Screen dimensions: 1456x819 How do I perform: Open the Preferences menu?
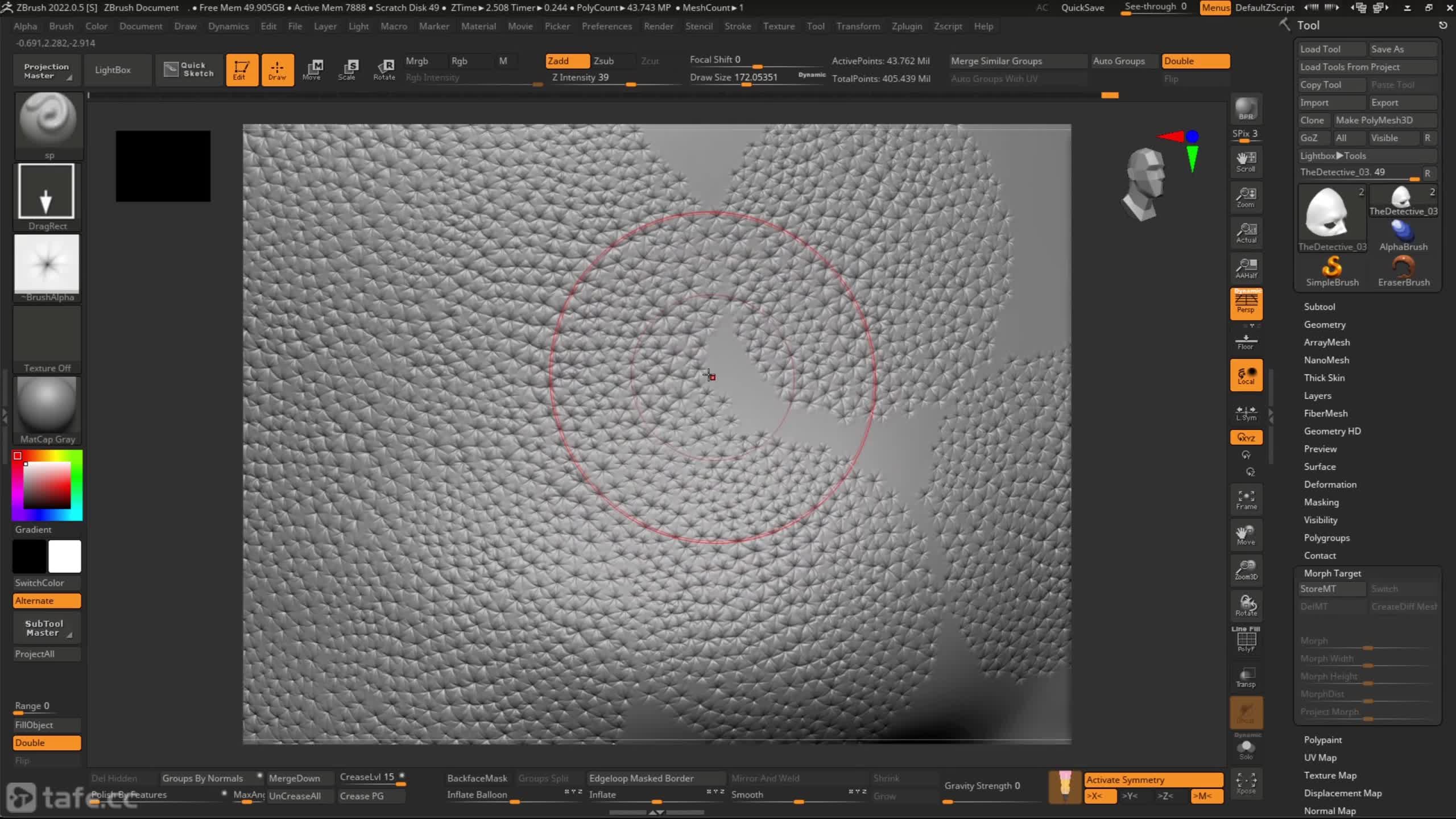tap(607, 26)
